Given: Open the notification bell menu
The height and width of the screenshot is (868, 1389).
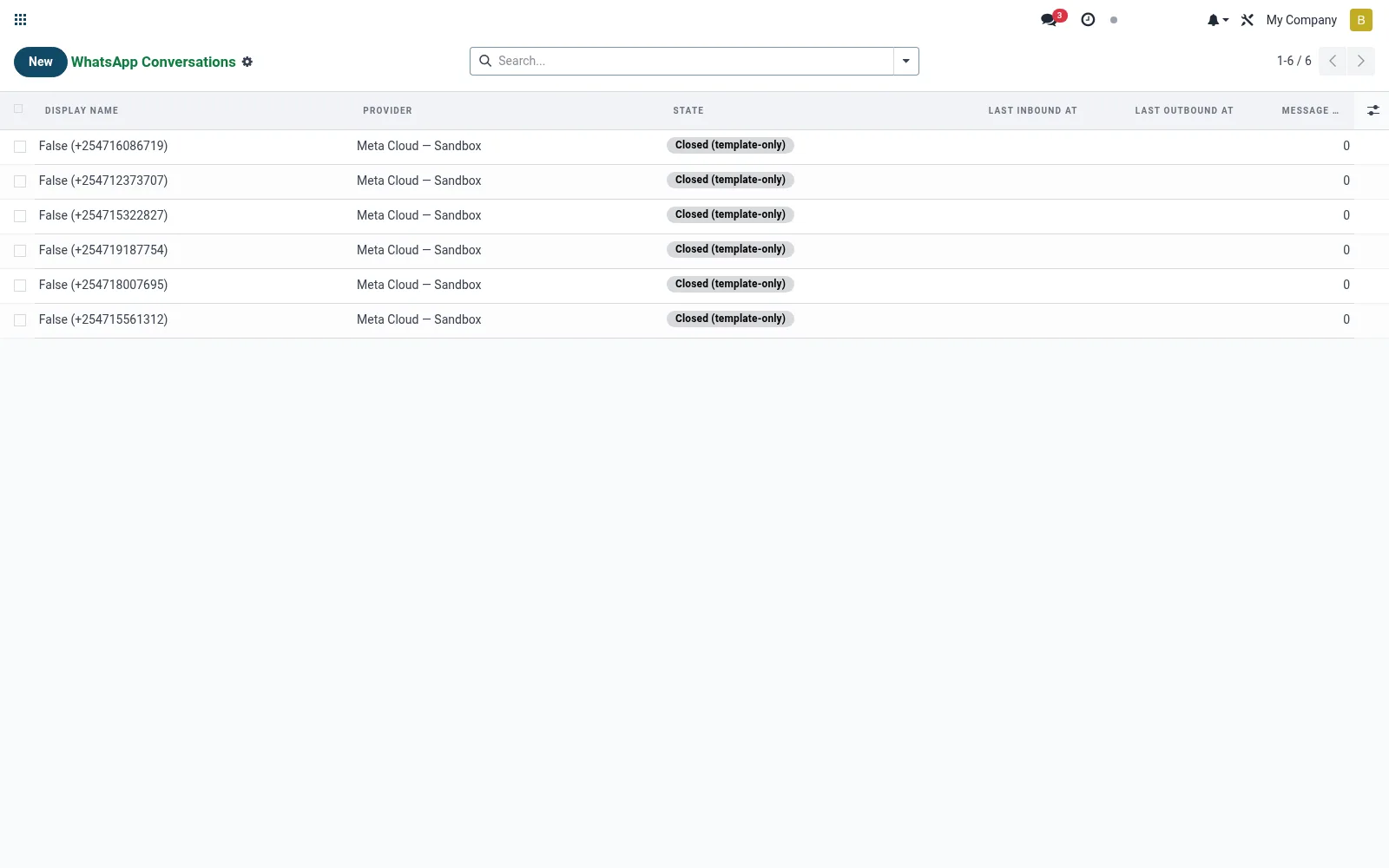Looking at the screenshot, I should click(x=1217, y=20).
